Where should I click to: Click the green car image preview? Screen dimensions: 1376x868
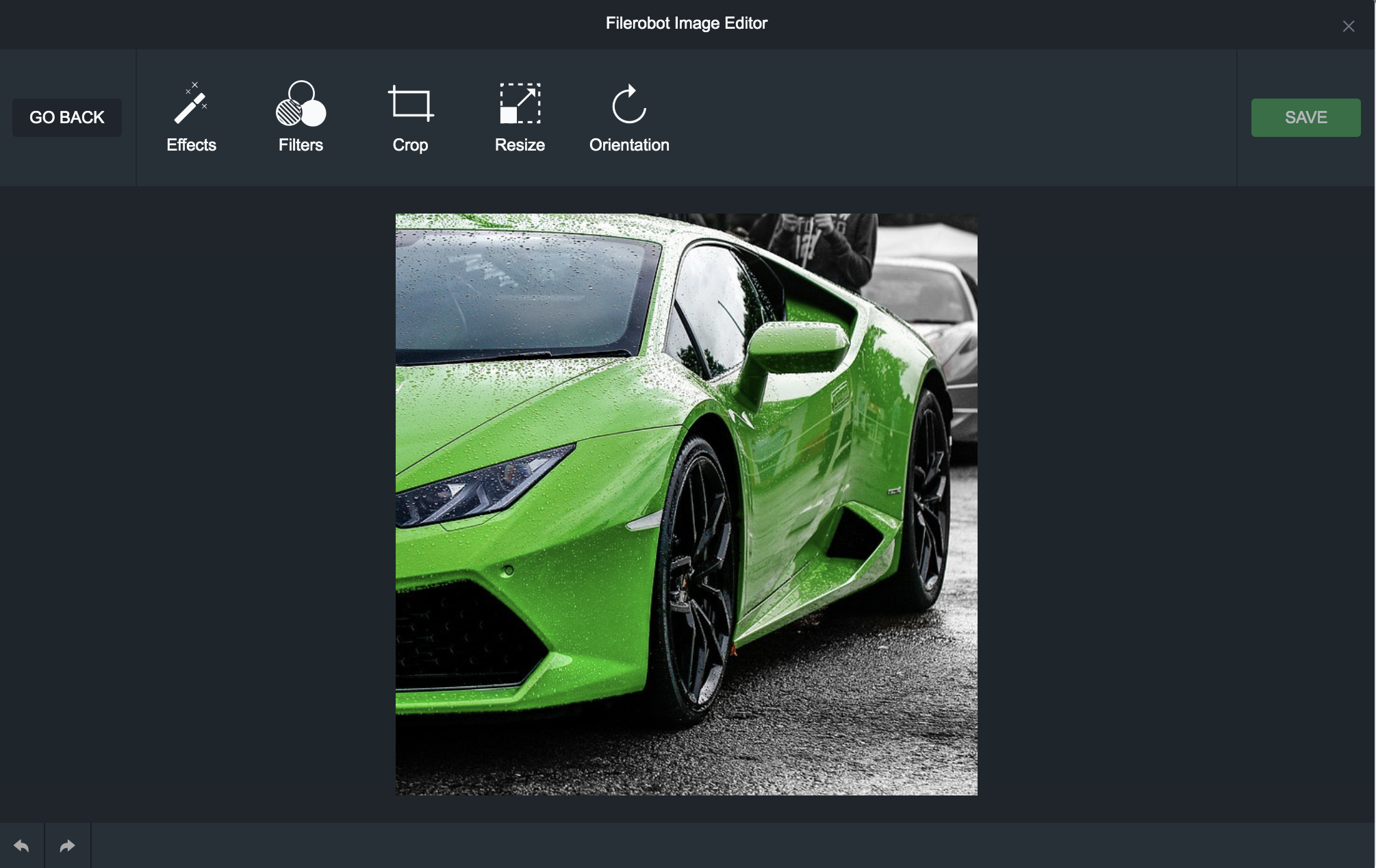tap(686, 504)
